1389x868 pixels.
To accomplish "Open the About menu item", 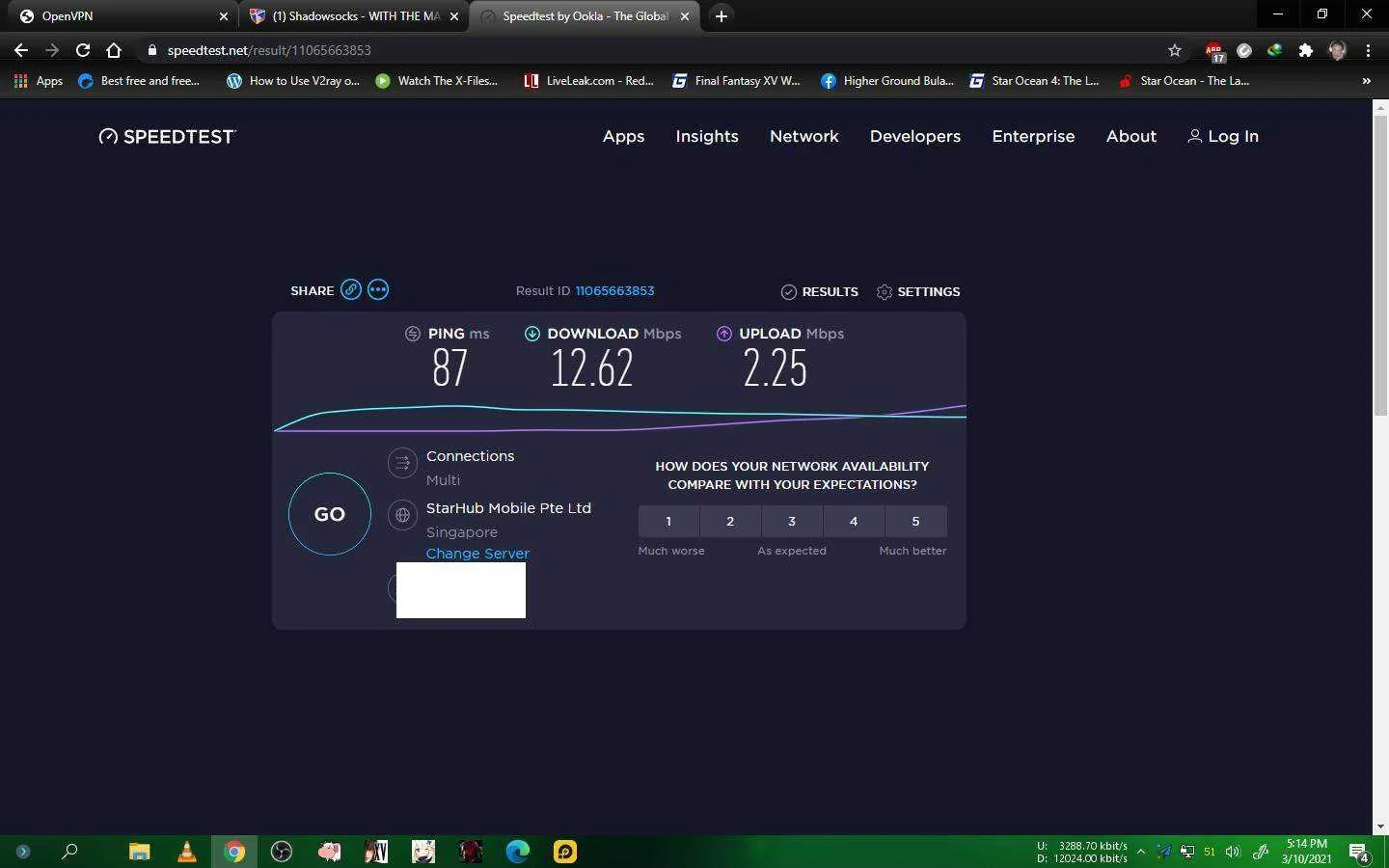I will (x=1131, y=136).
